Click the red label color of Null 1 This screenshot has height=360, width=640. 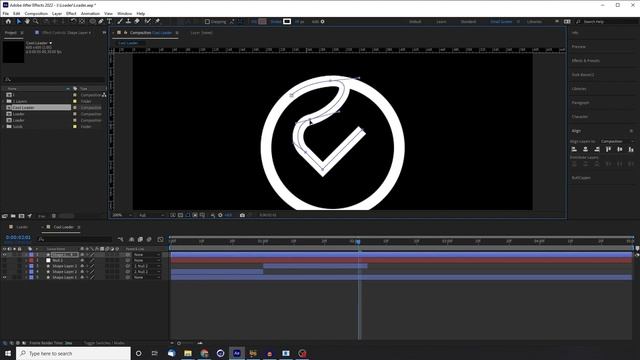click(x=31, y=260)
